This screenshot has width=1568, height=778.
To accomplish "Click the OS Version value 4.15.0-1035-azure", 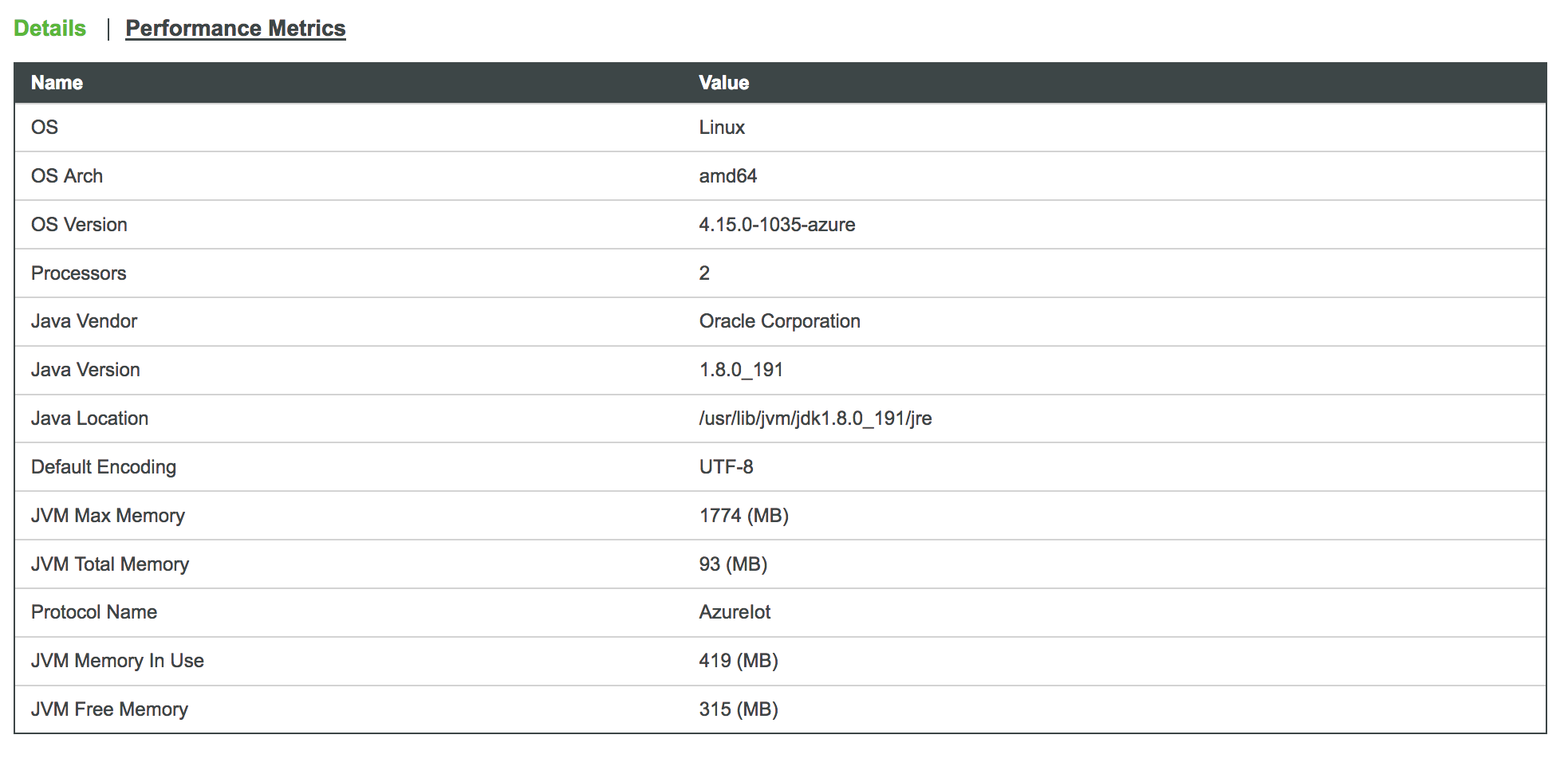I will [x=777, y=225].
